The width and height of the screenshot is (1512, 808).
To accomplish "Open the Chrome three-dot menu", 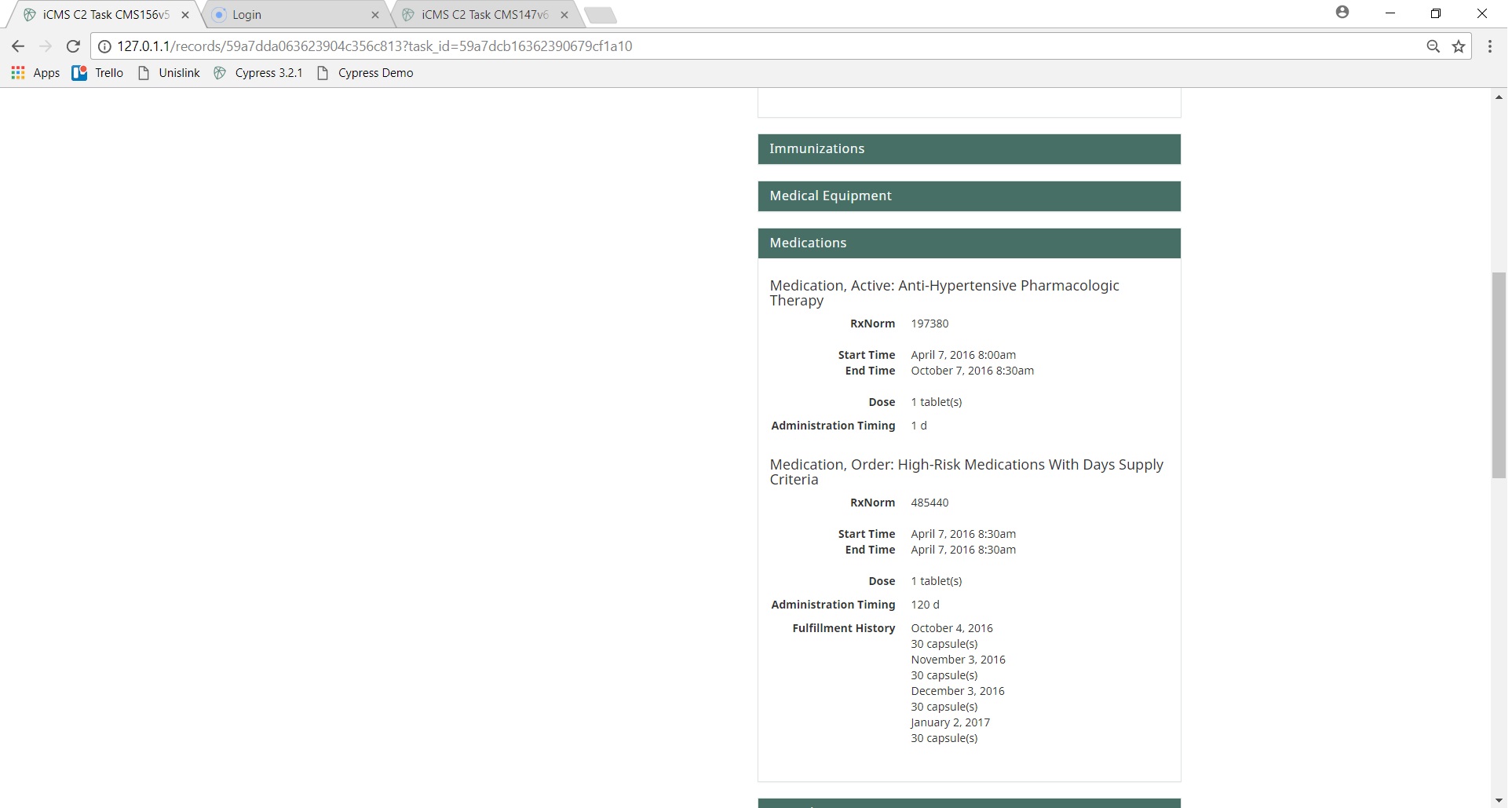I will tap(1489, 46).
